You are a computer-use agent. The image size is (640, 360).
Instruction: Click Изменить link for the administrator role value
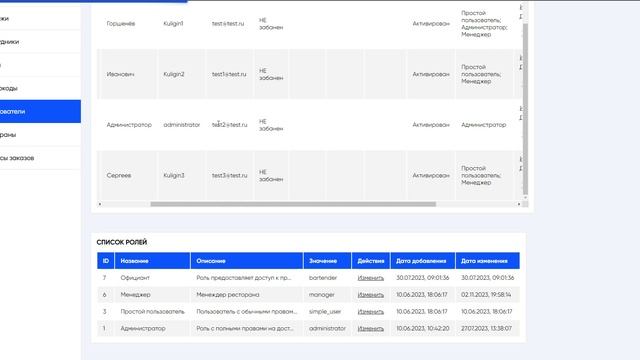pos(371,329)
